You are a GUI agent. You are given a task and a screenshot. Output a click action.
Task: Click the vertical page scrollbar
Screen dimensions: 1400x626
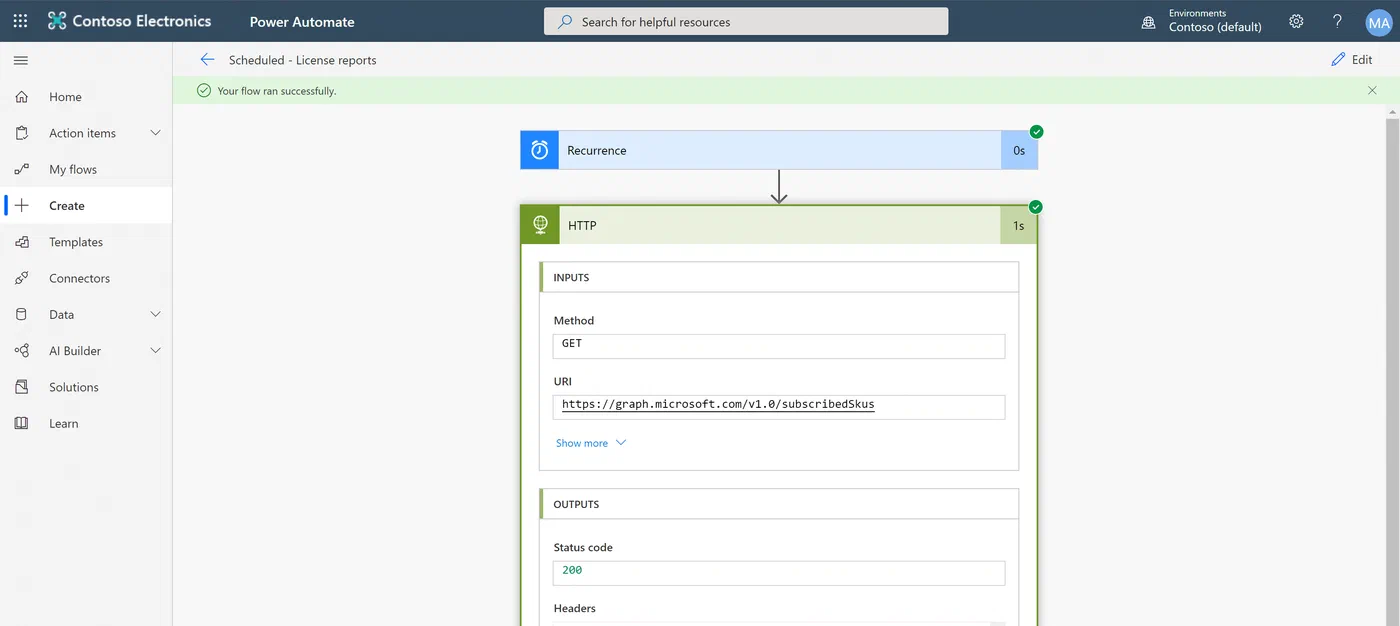coord(1392,370)
